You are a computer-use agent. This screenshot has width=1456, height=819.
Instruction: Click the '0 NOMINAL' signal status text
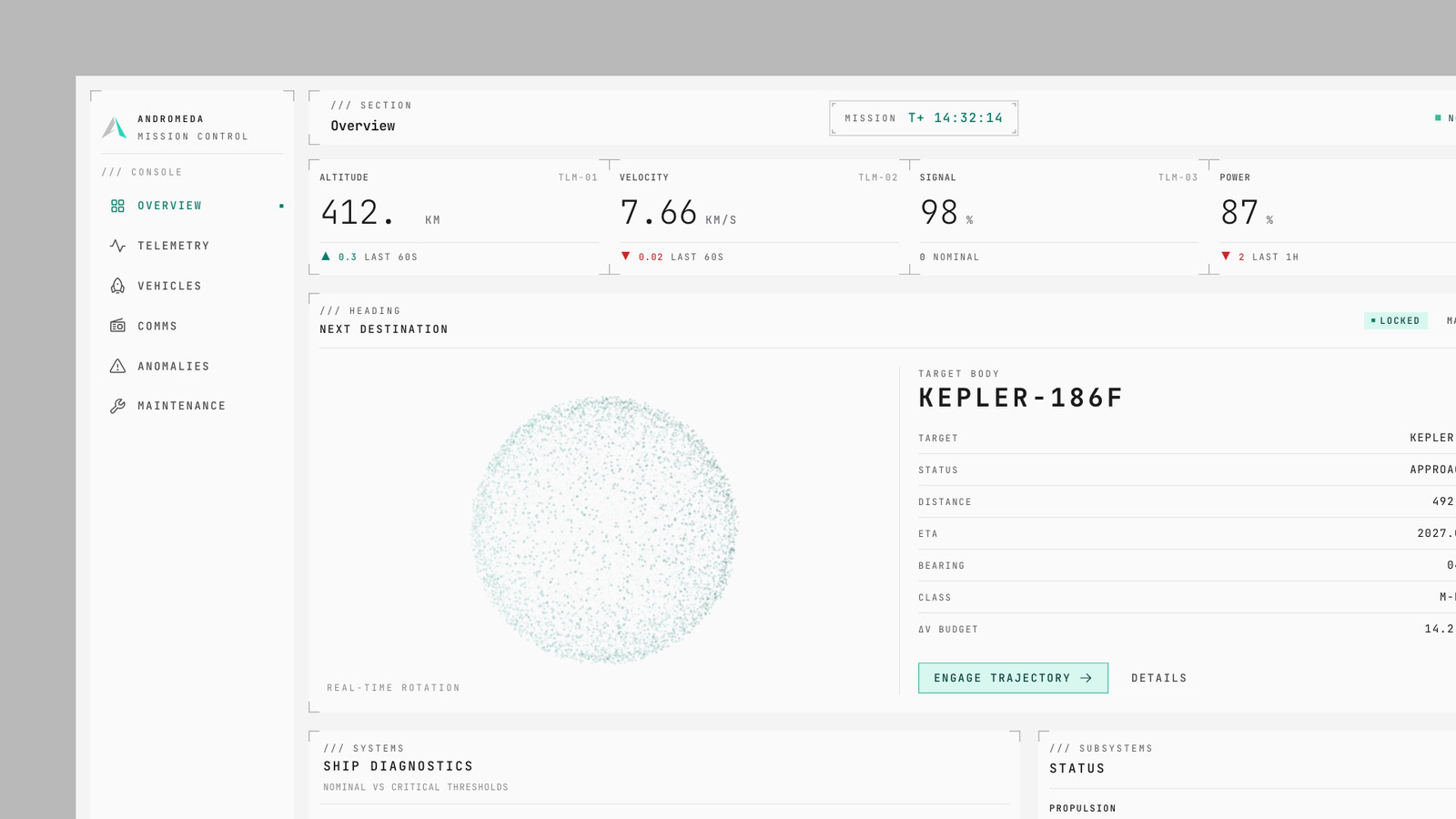(x=949, y=258)
